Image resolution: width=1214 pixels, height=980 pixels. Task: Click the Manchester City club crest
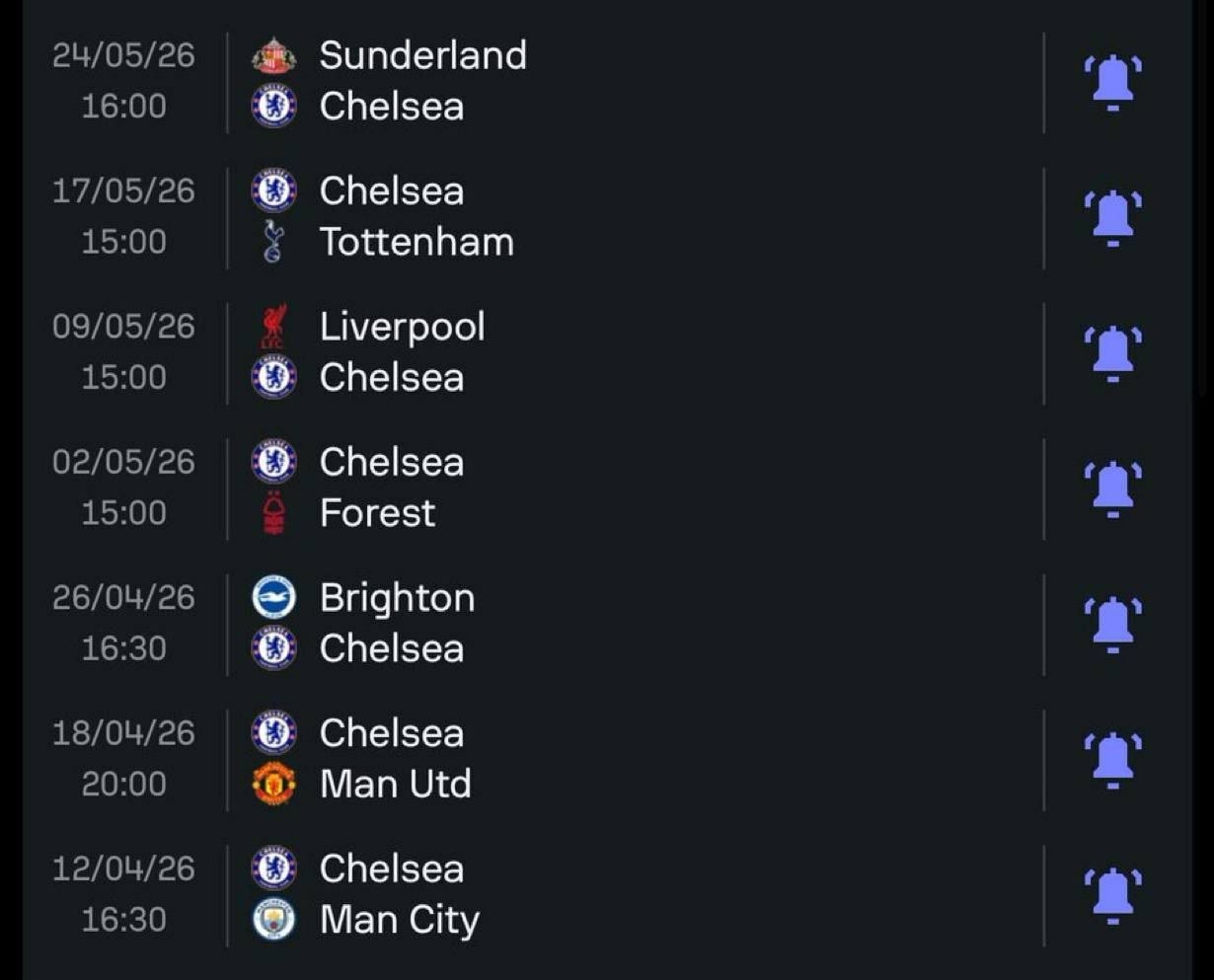coord(273,920)
